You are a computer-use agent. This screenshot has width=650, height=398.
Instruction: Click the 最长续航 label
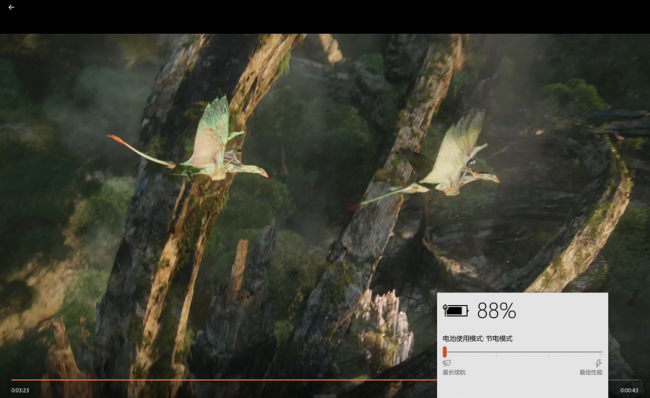tap(454, 372)
